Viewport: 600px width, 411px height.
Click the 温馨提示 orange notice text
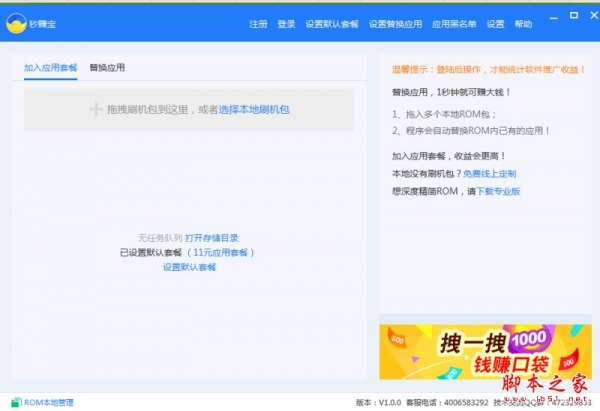click(x=489, y=70)
